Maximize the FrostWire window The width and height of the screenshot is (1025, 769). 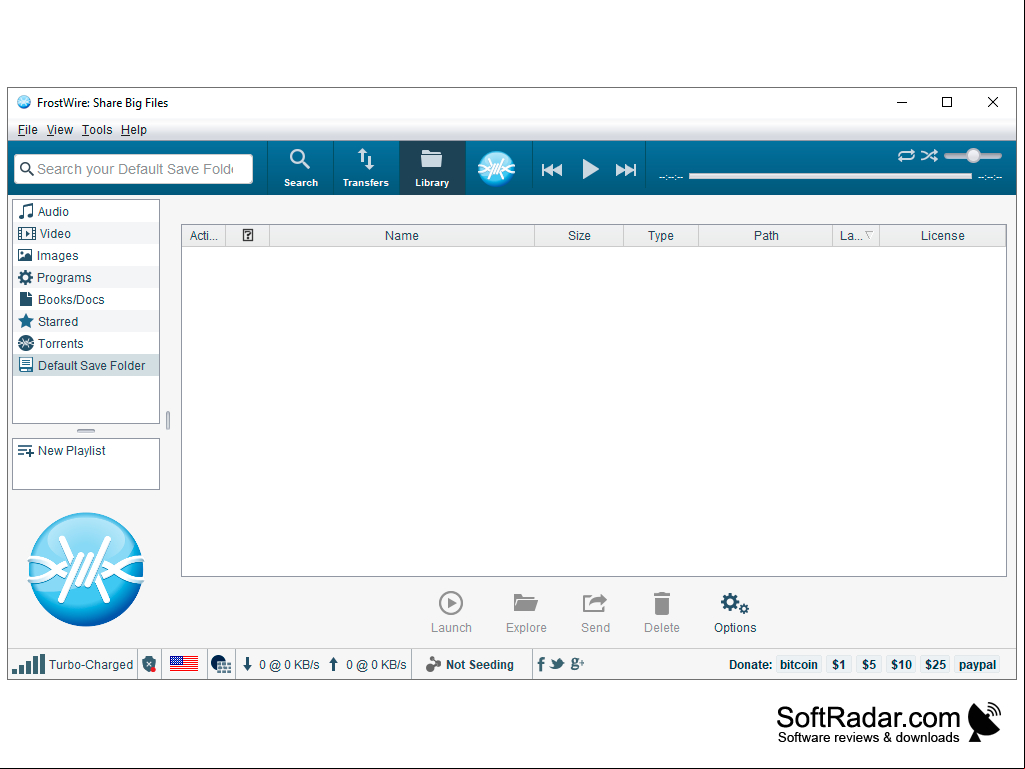[x=947, y=102]
